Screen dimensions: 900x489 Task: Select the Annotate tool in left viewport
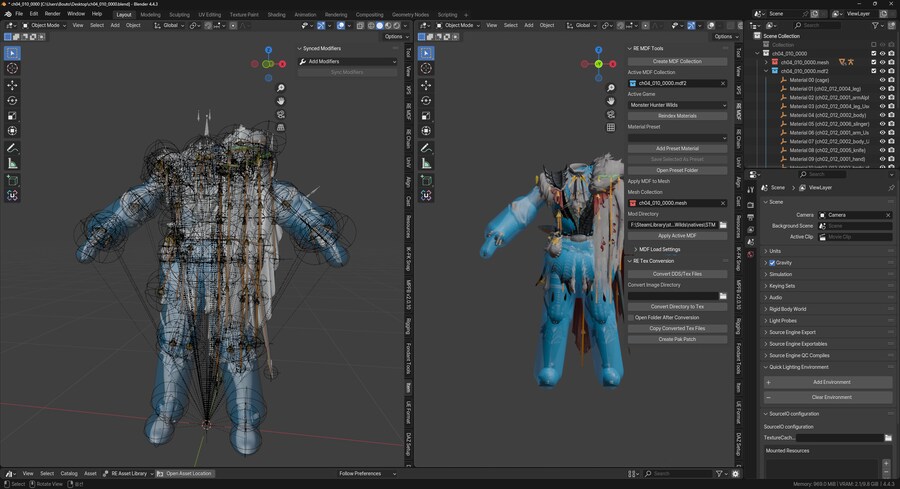[12, 148]
